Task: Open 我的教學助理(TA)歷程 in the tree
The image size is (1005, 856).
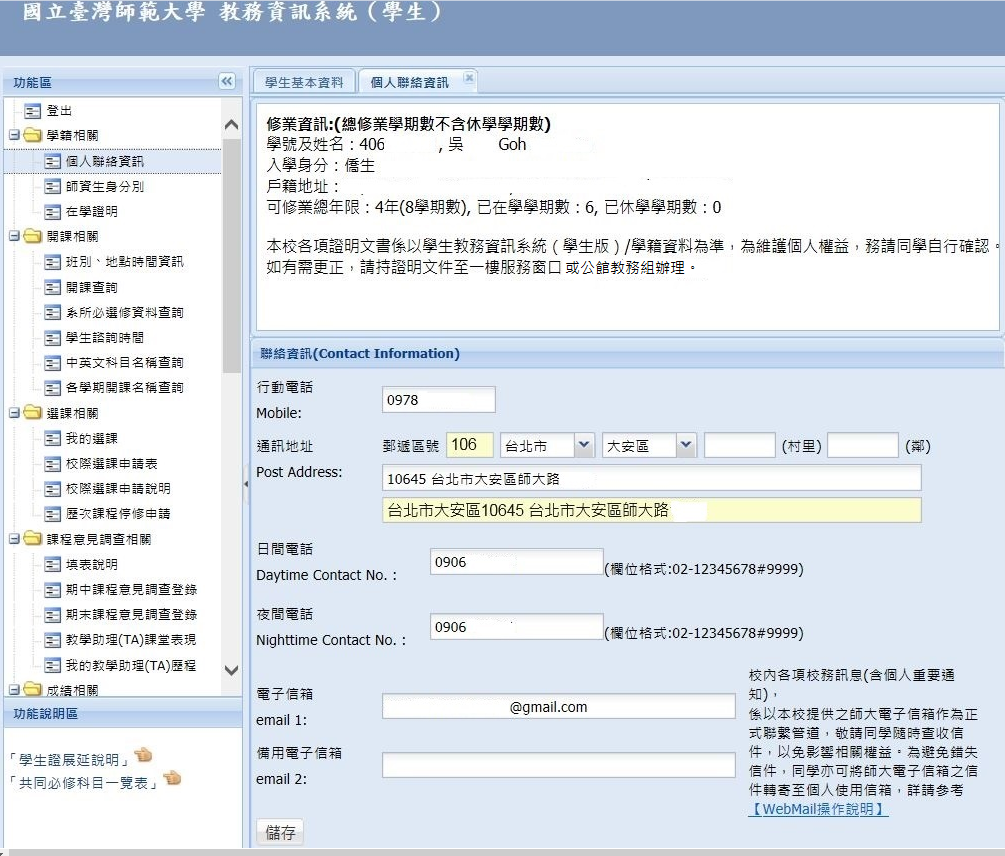Action: 131,665
